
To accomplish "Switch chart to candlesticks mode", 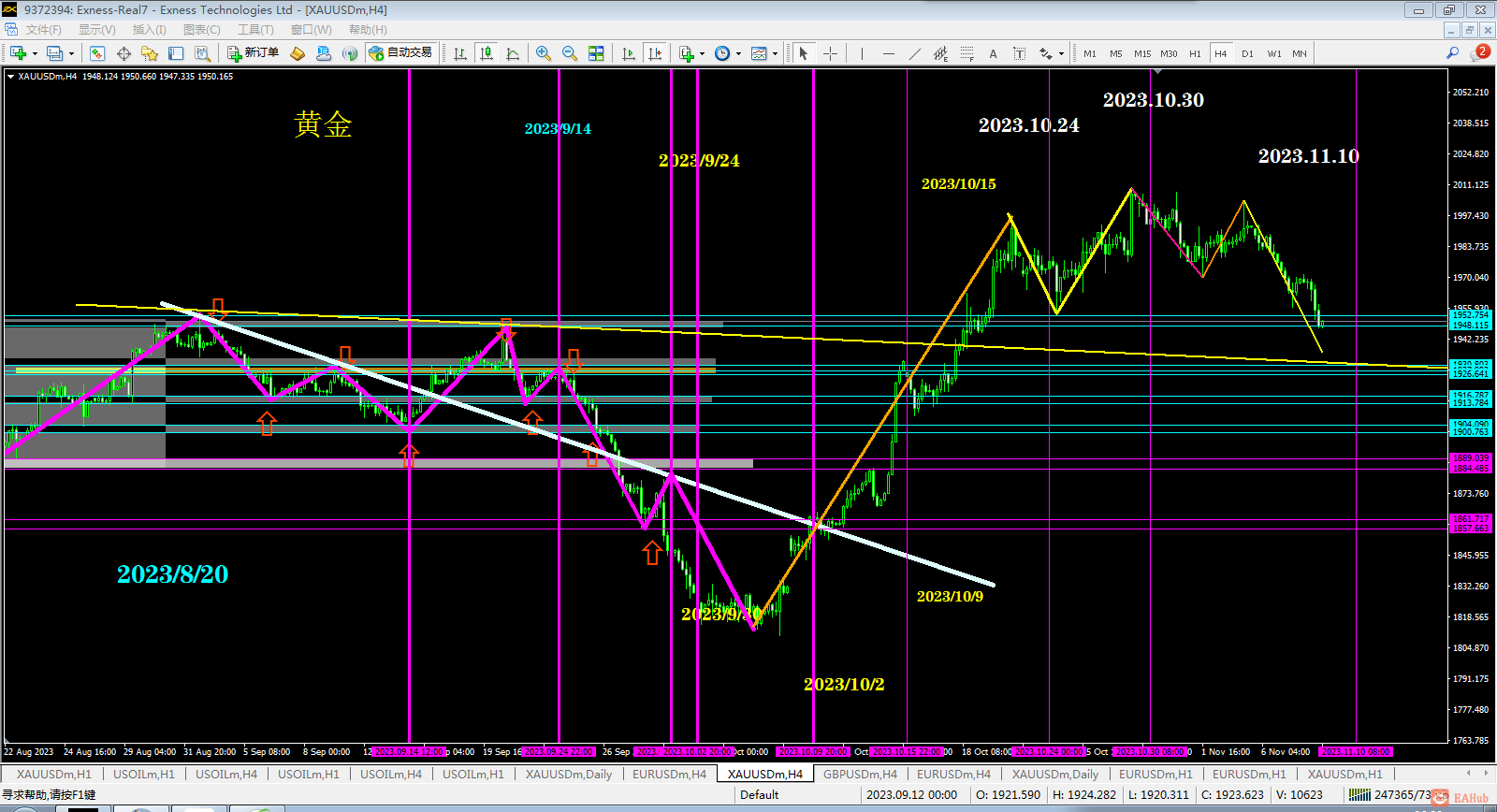I will tap(487, 53).
